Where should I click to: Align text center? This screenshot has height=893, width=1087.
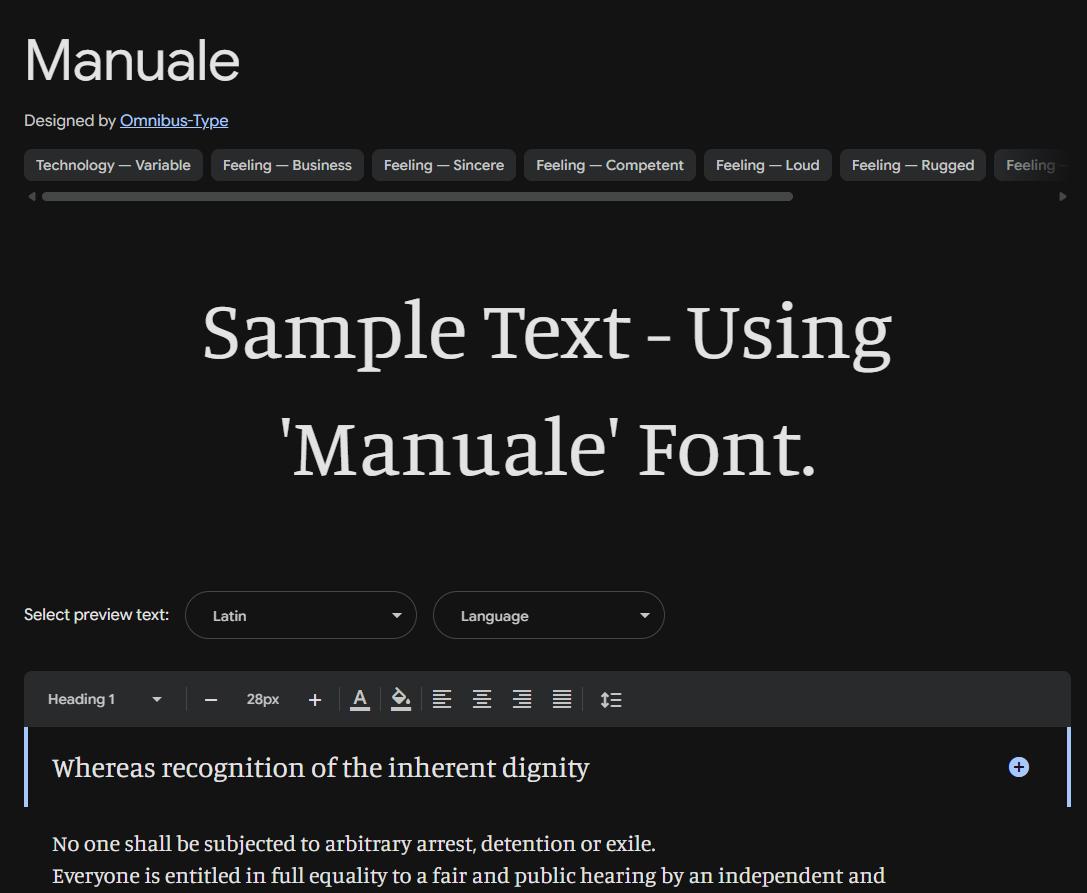click(482, 700)
